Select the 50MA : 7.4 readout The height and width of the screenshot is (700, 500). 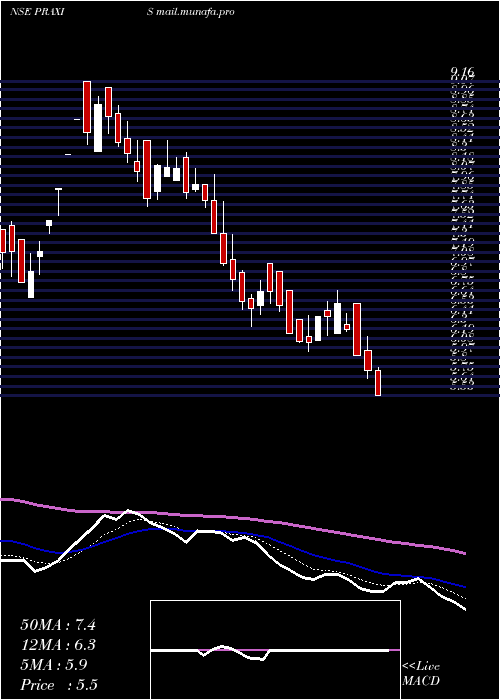coord(58,625)
